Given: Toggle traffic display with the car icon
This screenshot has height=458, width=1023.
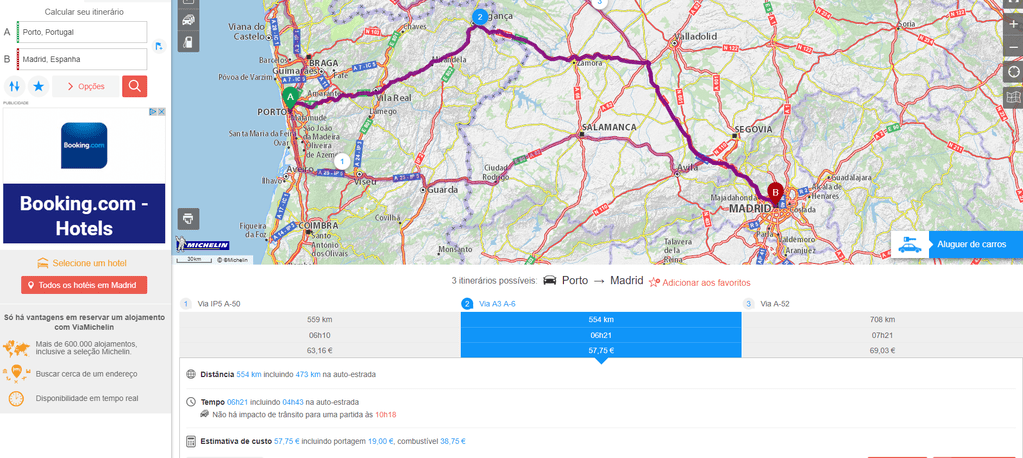Looking at the screenshot, I should [x=188, y=20].
